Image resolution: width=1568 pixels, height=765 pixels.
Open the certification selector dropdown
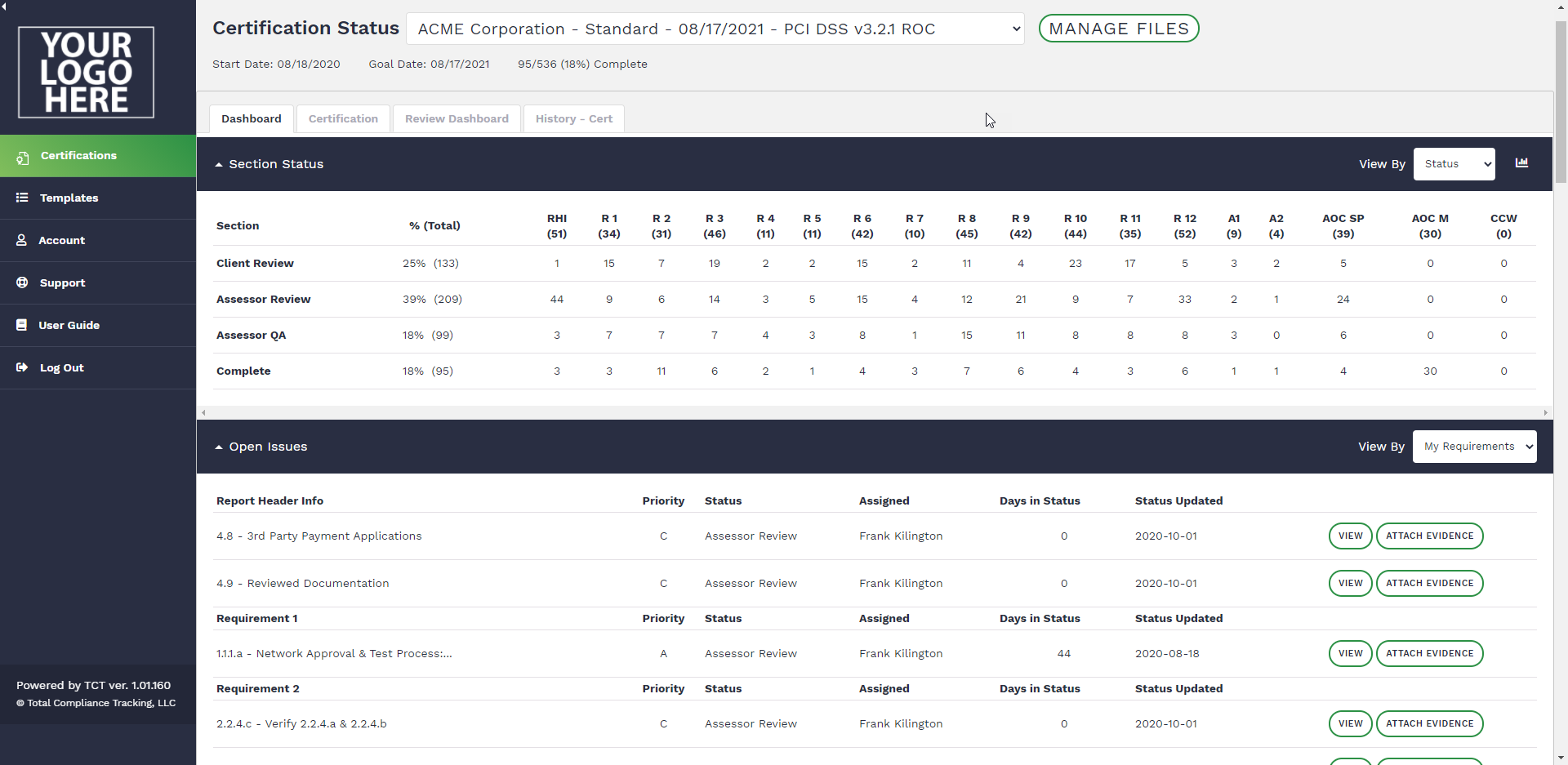point(715,29)
